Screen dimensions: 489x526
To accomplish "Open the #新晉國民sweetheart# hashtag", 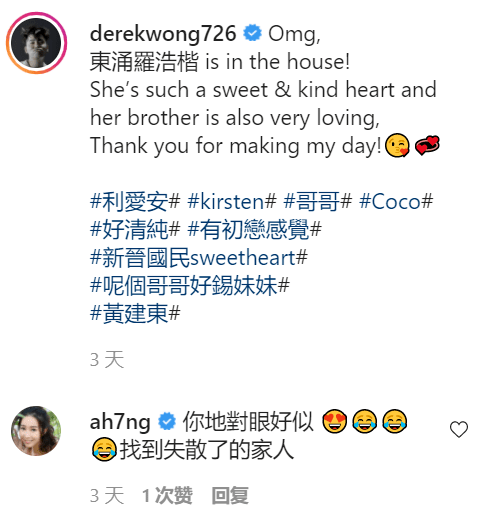I will 199,258.
